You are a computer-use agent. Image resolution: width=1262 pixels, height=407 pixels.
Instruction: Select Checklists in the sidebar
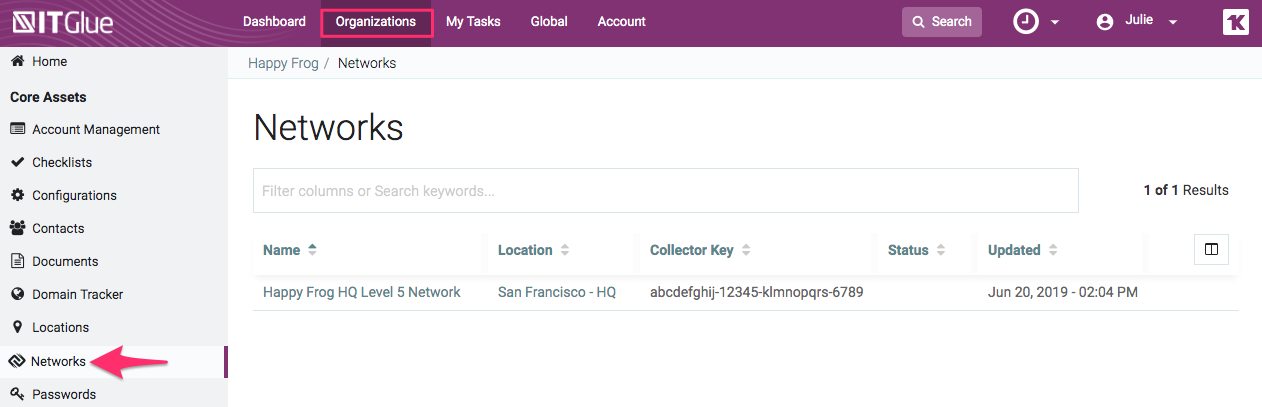click(62, 162)
